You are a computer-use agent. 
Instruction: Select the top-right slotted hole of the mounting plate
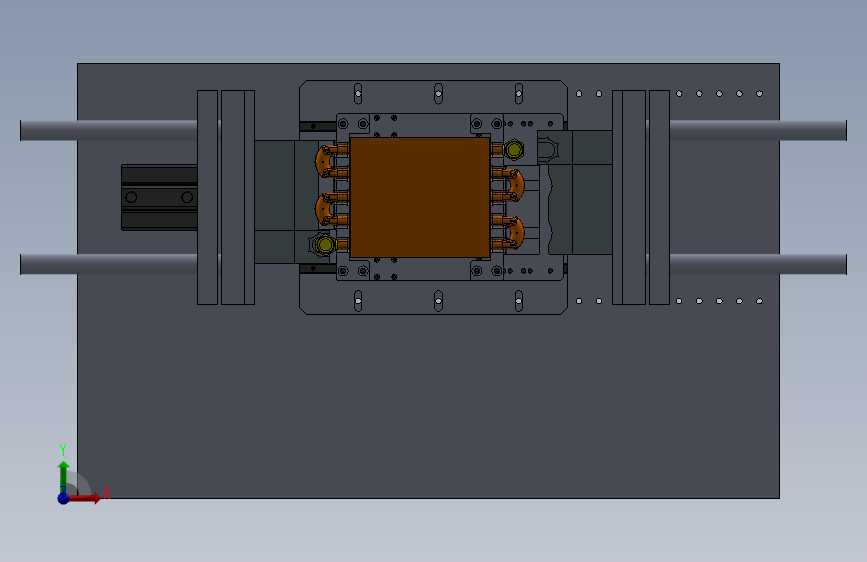(519, 93)
